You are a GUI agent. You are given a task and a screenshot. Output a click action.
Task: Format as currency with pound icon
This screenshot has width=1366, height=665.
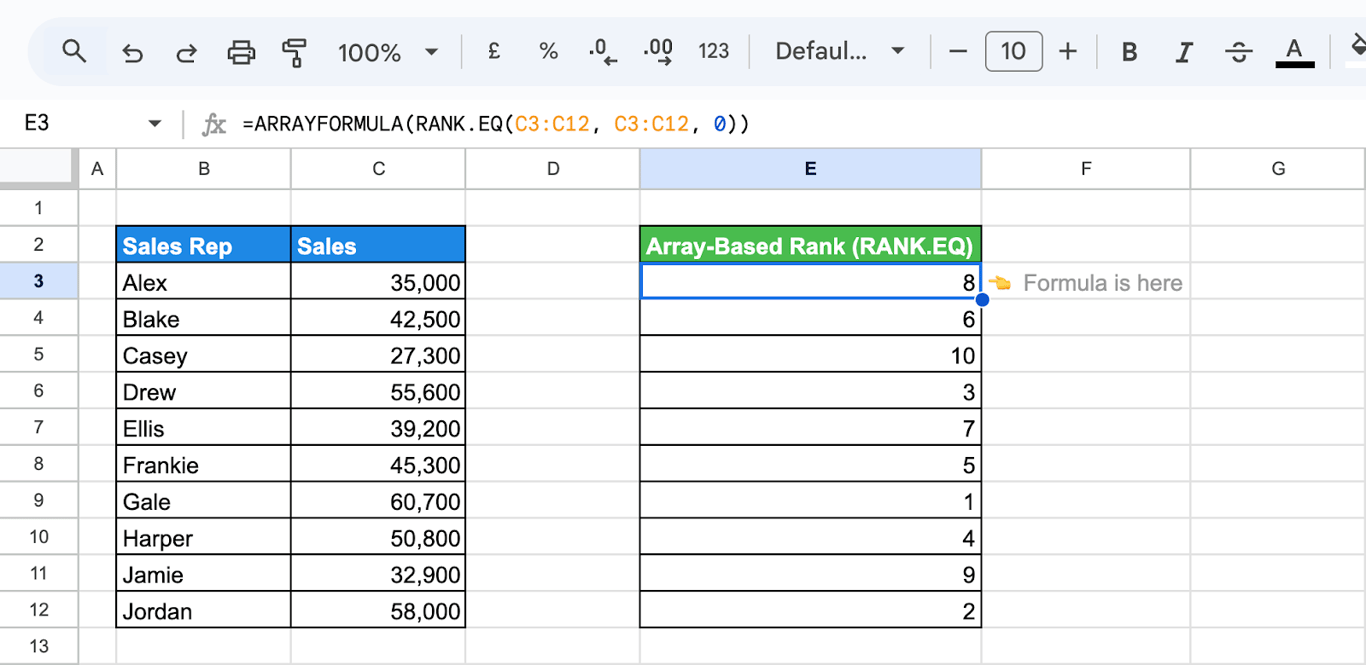coord(494,51)
